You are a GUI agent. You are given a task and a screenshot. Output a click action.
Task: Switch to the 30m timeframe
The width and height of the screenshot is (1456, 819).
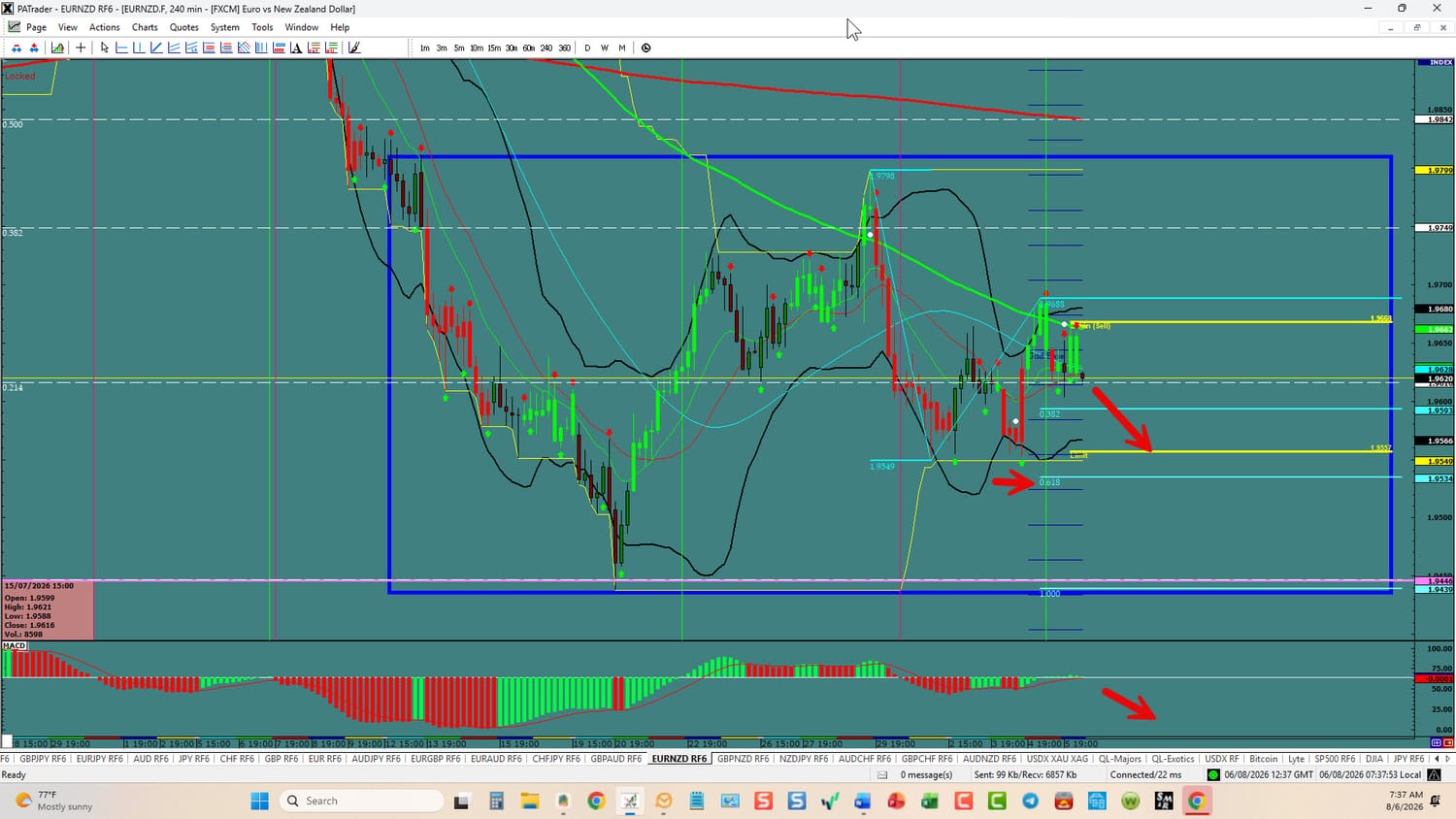point(512,48)
